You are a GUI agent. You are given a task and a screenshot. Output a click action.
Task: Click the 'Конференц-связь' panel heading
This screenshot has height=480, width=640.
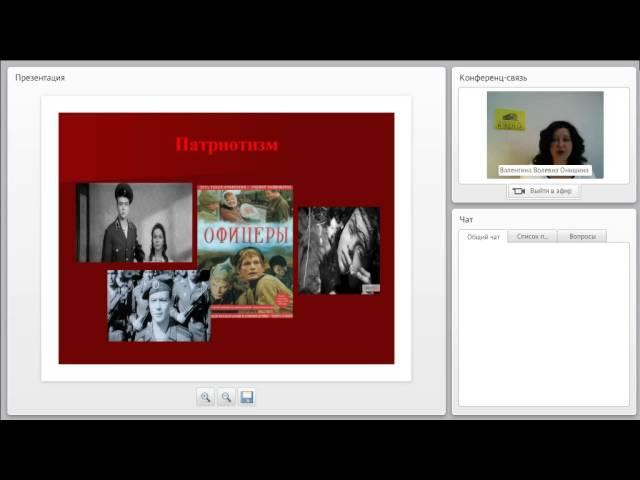pyautogui.click(x=493, y=78)
